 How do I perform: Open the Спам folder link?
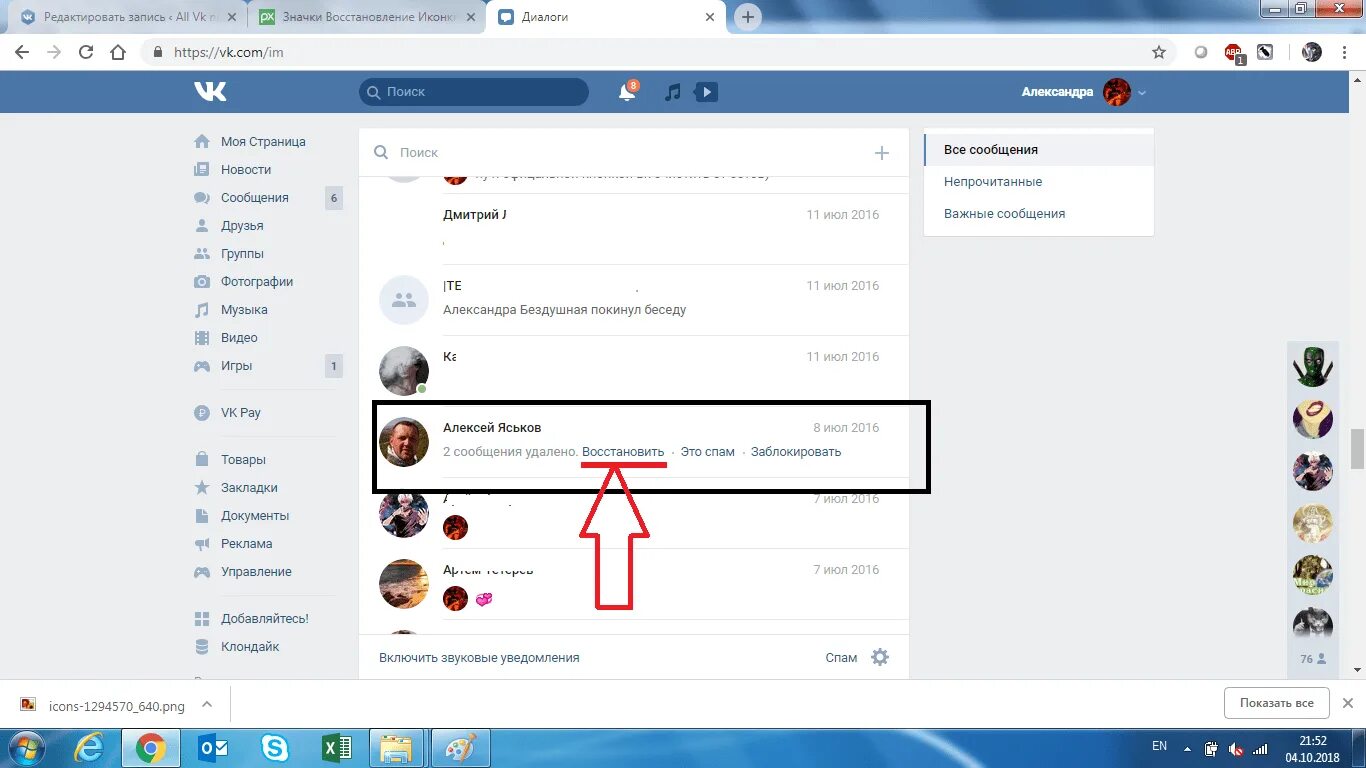pos(841,658)
